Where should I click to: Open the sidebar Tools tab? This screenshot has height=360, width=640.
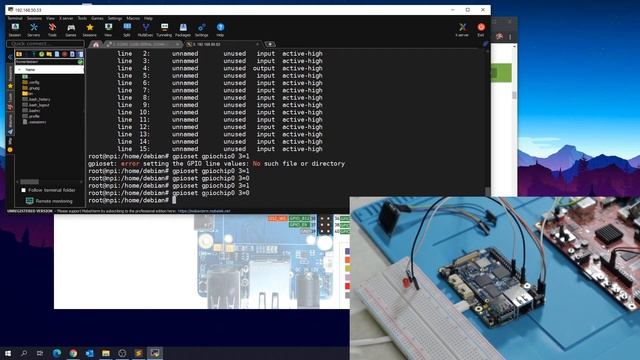[x=10, y=101]
